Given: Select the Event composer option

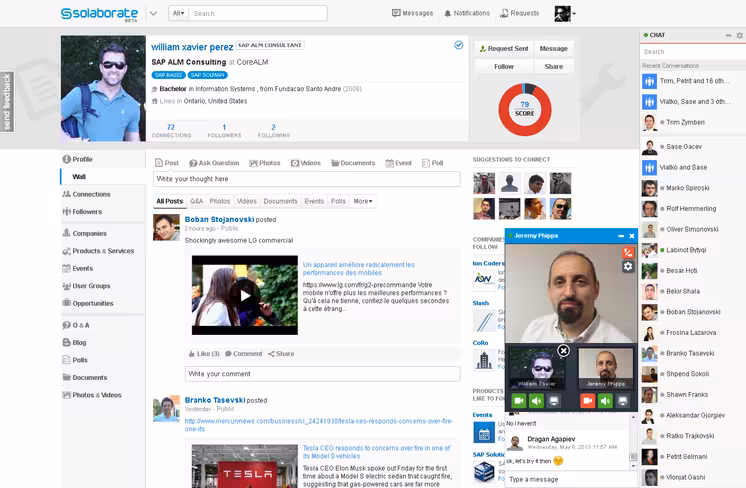Looking at the screenshot, I should click(399, 163).
